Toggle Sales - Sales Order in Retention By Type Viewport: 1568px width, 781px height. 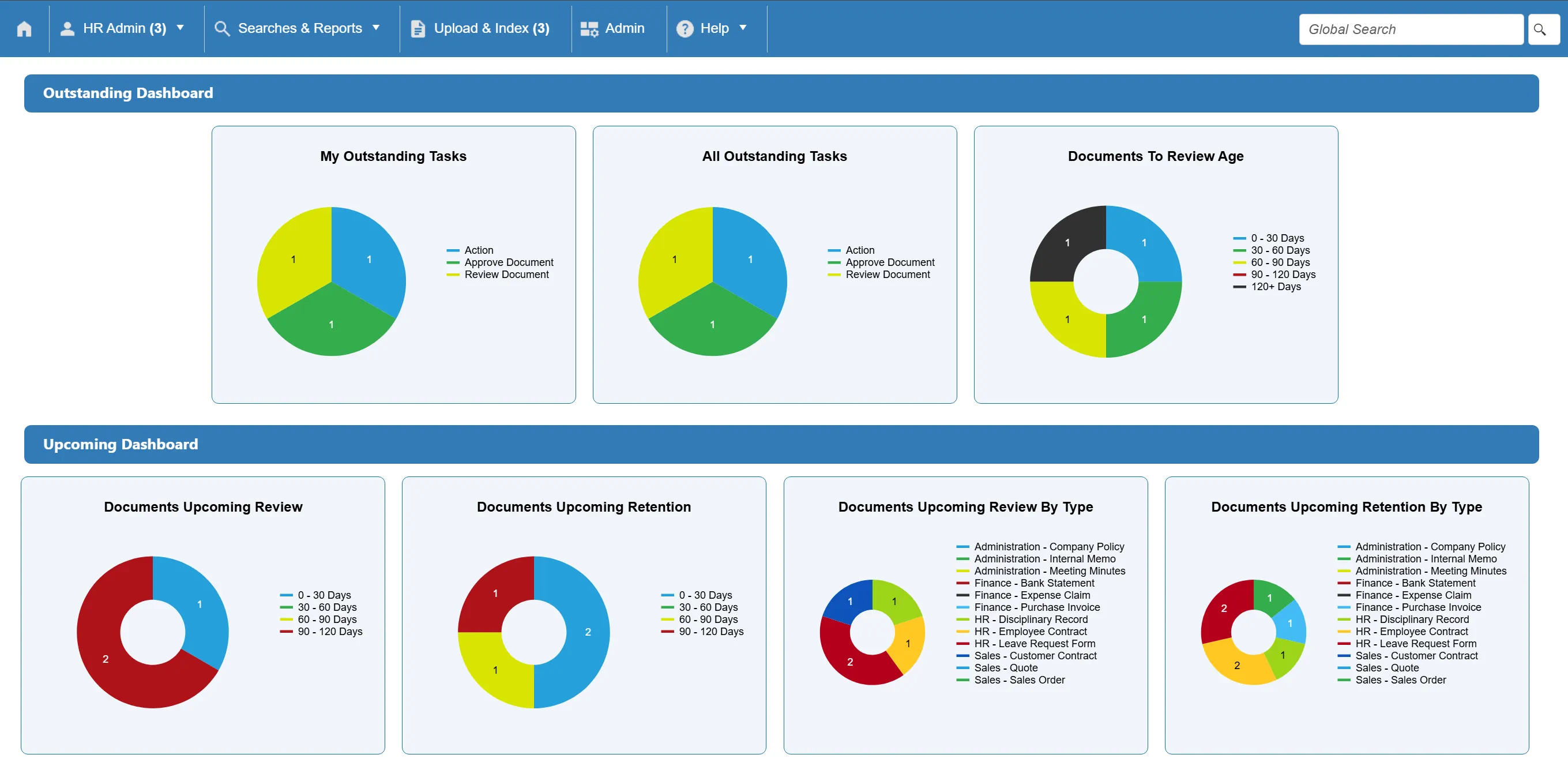point(1391,681)
